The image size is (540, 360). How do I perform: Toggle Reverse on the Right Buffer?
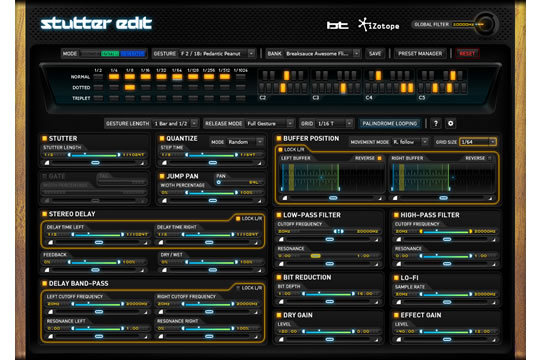(x=489, y=158)
